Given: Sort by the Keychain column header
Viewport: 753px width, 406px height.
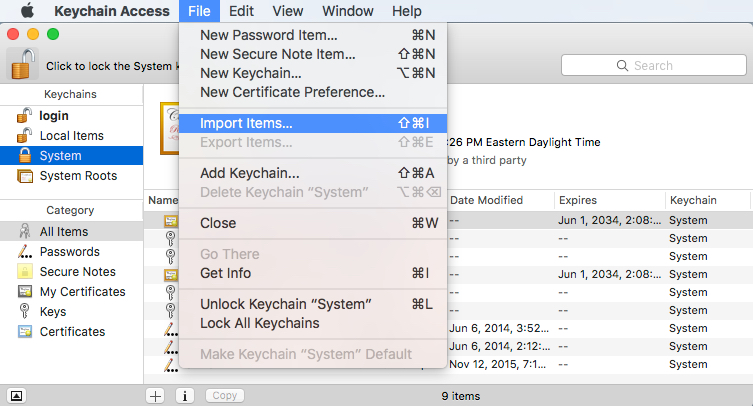Looking at the screenshot, I should click(707, 200).
